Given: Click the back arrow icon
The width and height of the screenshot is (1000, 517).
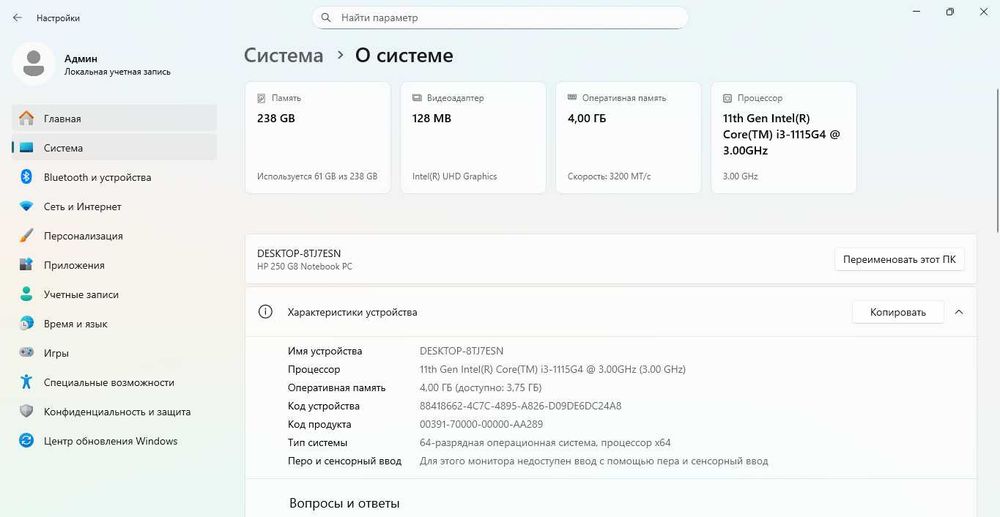Looking at the screenshot, I should (x=16, y=18).
